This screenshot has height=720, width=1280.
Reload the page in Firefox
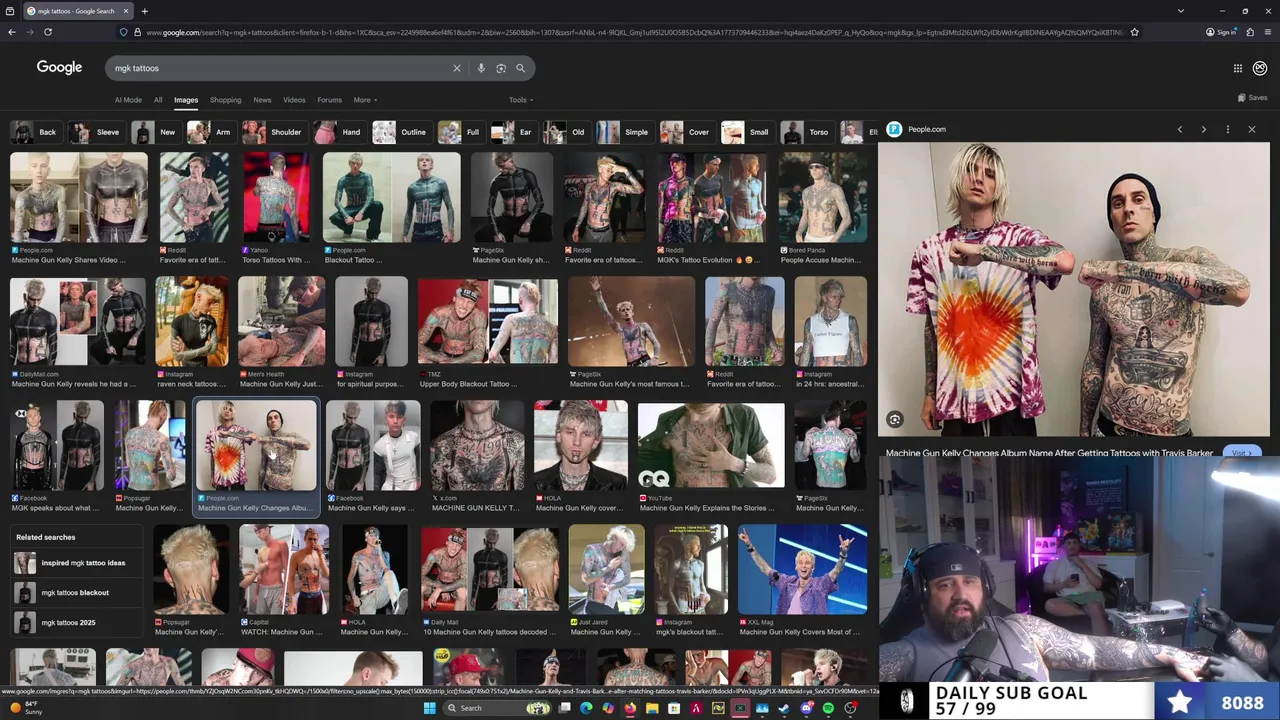pos(47,32)
